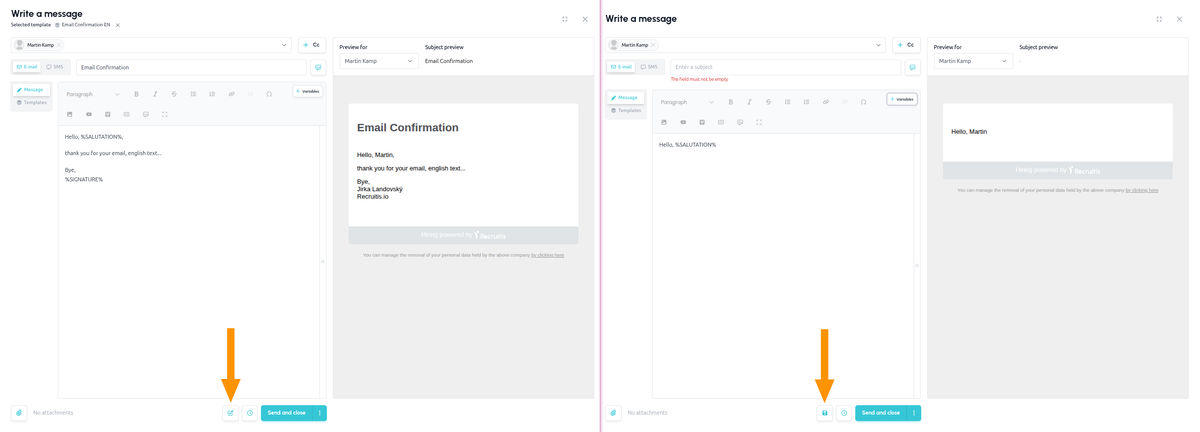Click the icon next to the empty subject field
This screenshot has height=432, width=1200.
[912, 67]
